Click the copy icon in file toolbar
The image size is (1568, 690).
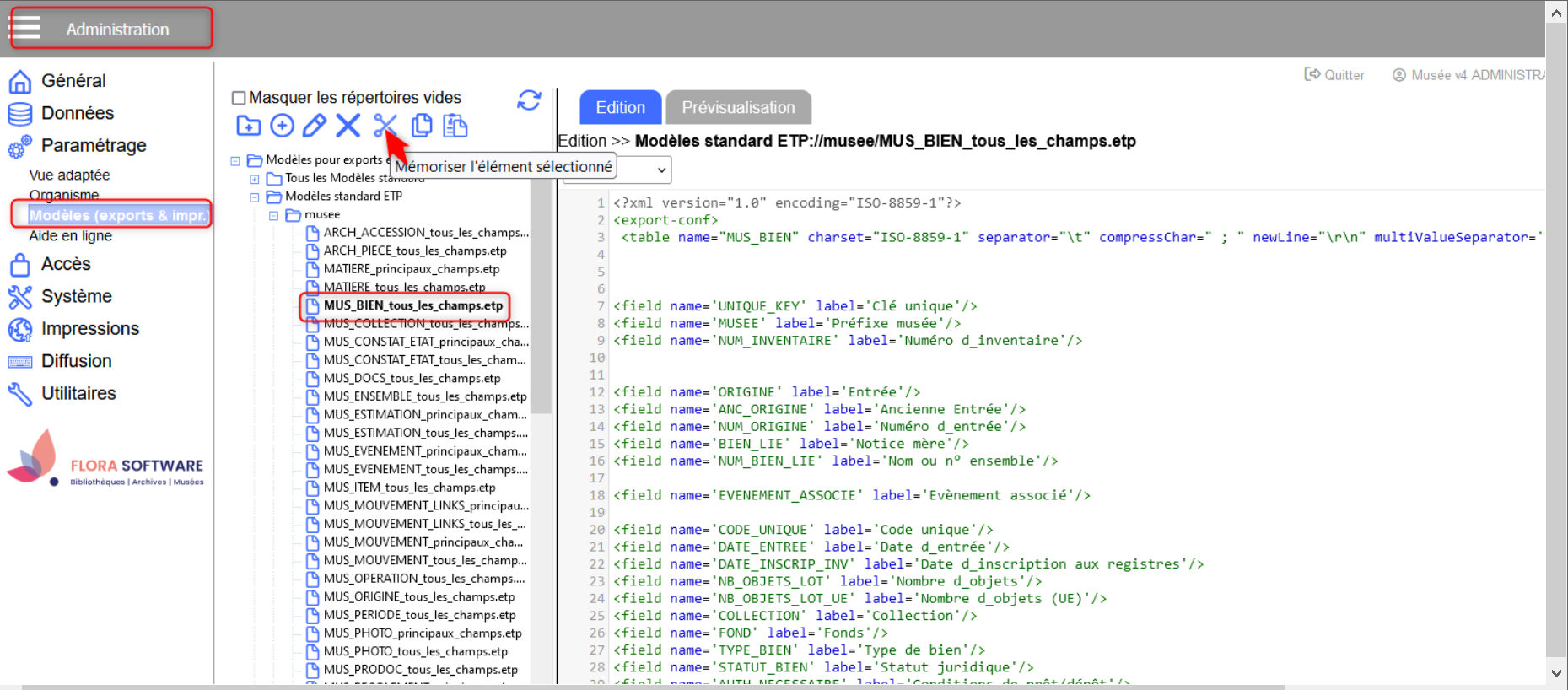422,126
